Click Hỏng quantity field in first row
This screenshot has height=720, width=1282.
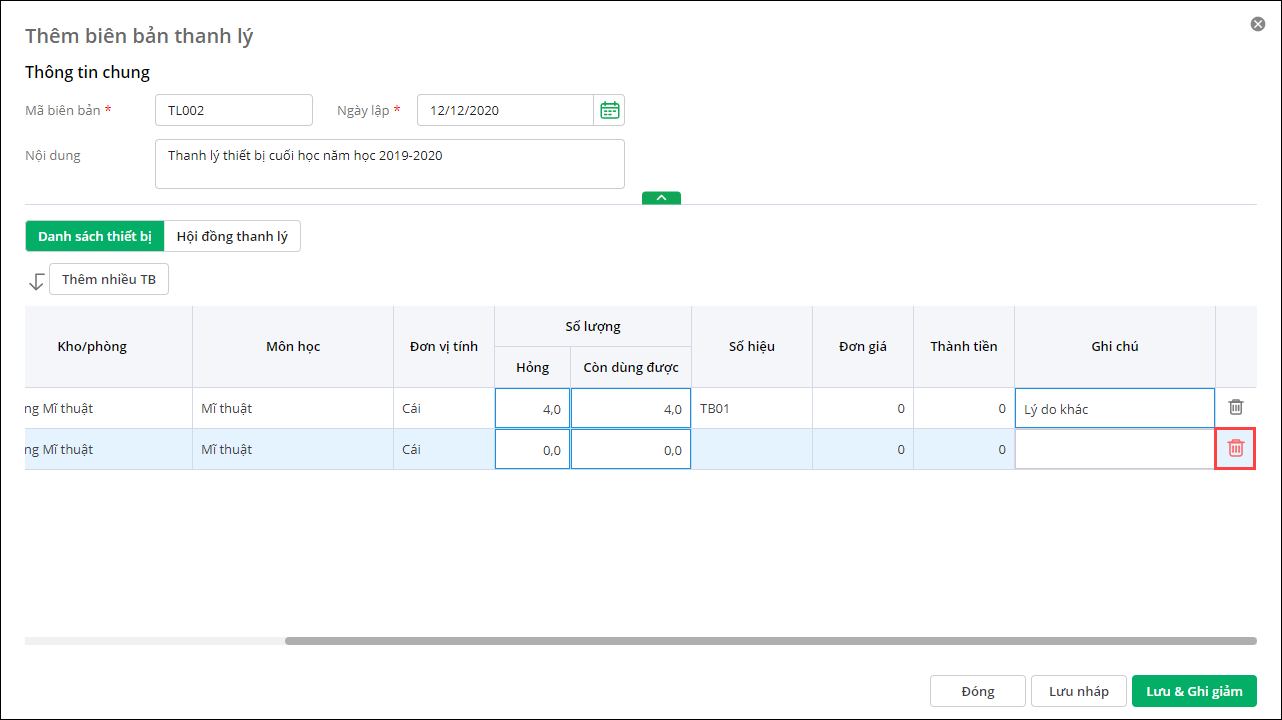coord(532,408)
